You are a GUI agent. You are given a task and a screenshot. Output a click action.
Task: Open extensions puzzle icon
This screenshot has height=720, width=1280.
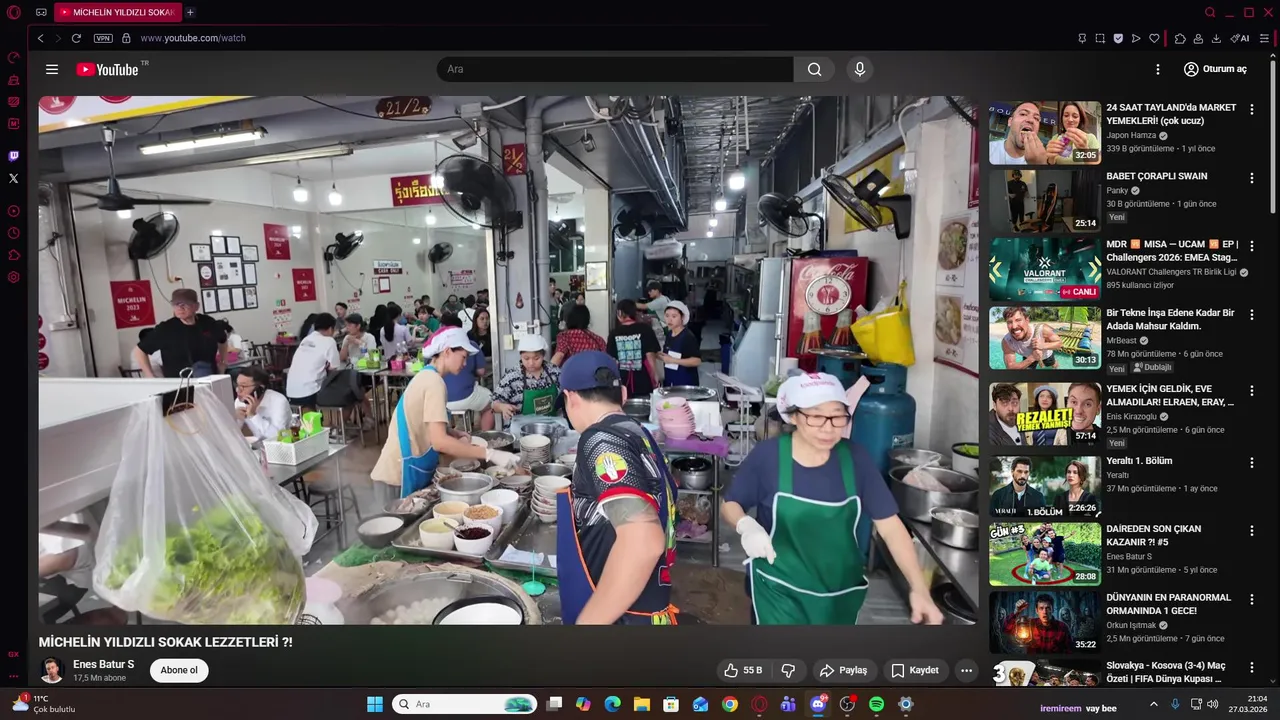pyautogui.click(x=1180, y=38)
